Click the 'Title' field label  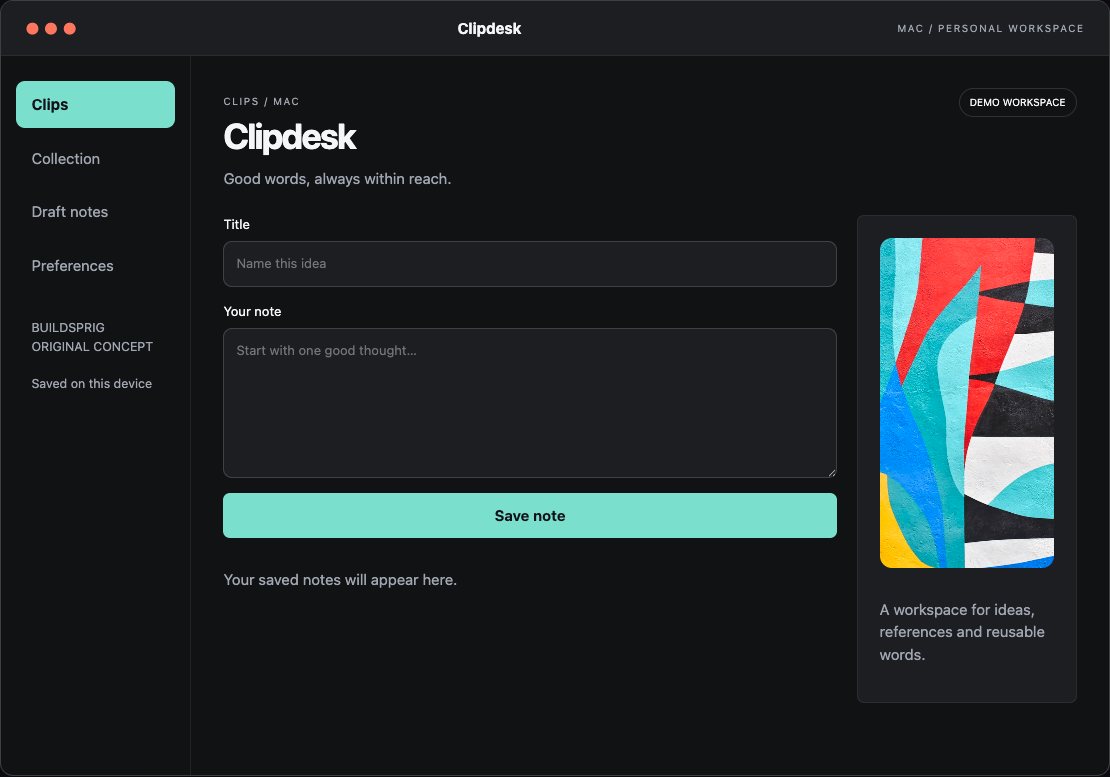pos(236,224)
